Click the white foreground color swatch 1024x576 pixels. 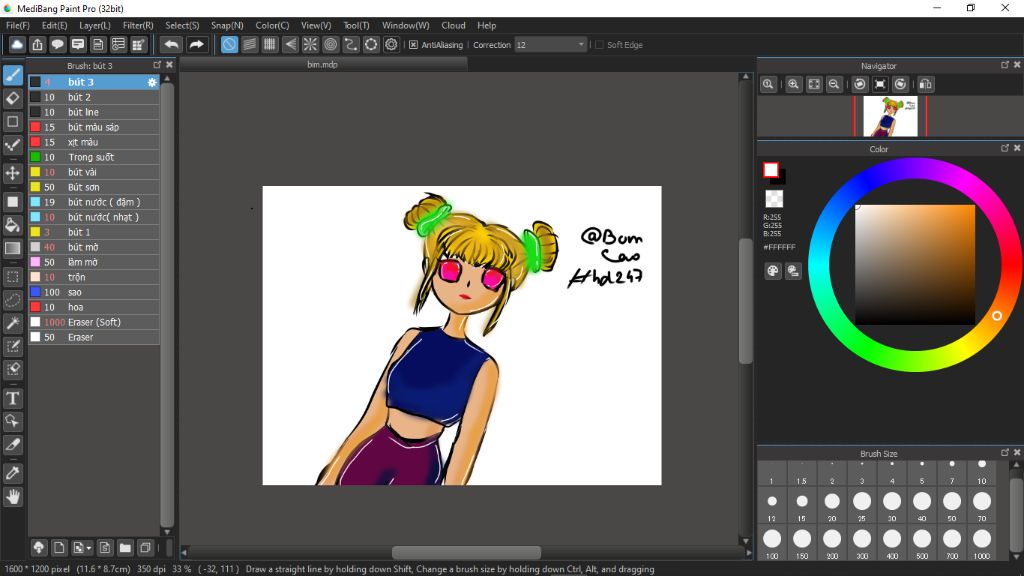(x=771, y=170)
